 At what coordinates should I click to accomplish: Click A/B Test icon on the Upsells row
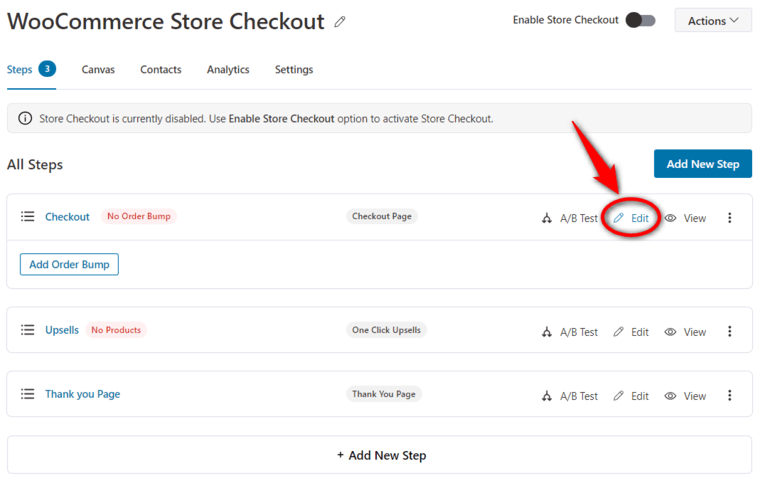(x=547, y=332)
